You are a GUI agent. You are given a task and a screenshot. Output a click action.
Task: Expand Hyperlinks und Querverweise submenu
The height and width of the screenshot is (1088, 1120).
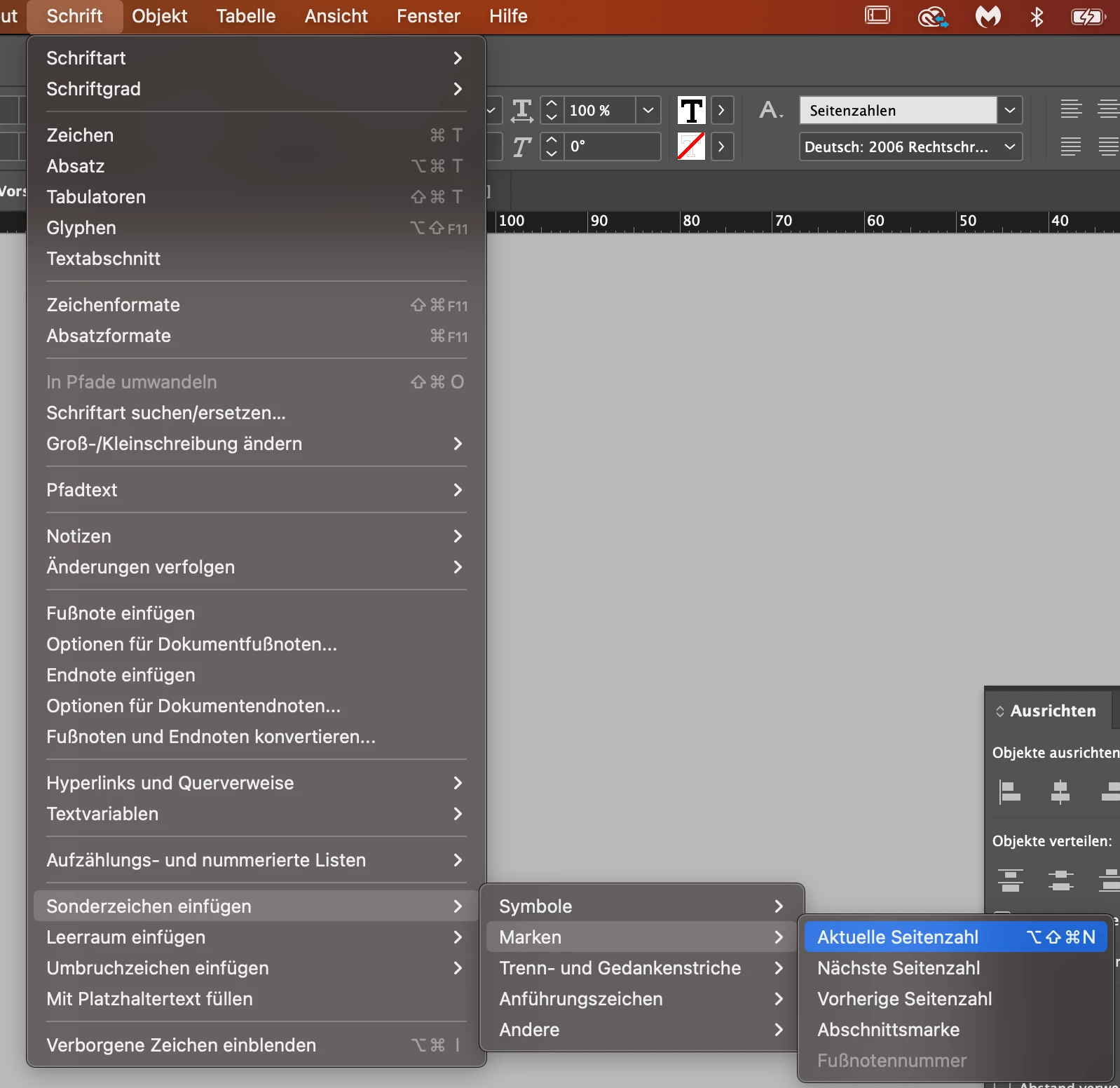(x=256, y=783)
